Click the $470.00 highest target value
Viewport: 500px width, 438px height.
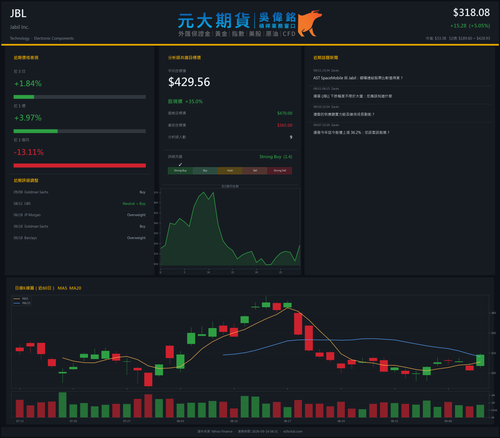(x=285, y=113)
